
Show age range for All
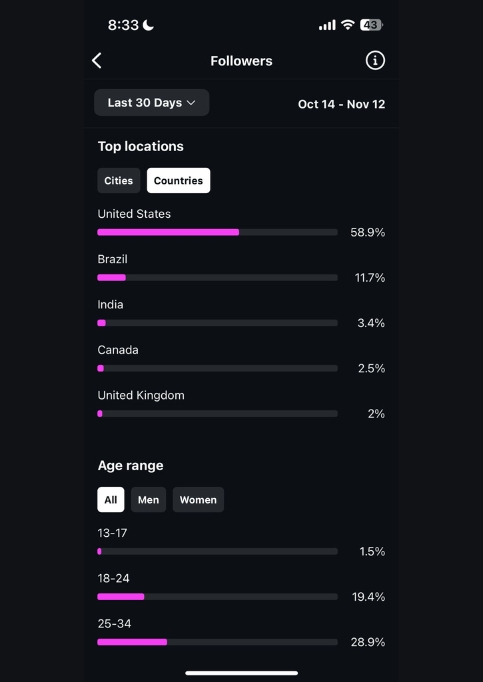point(111,500)
